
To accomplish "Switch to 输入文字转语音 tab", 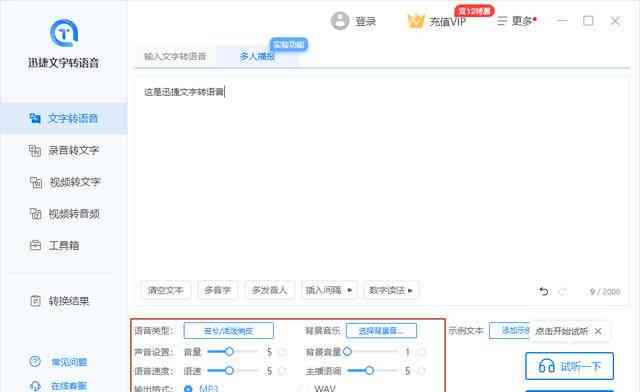I will point(175,56).
